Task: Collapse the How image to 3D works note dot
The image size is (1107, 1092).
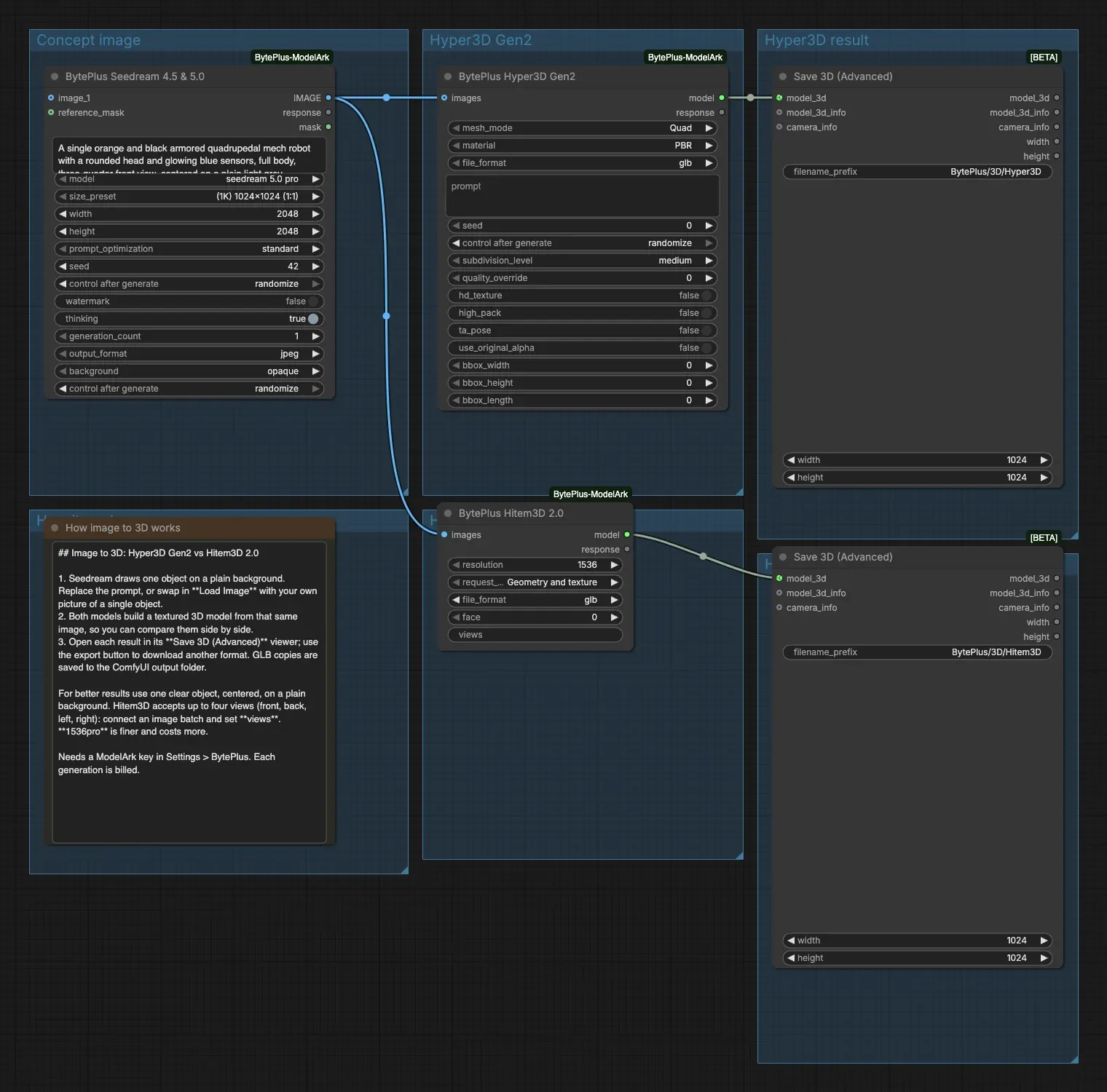Action: pyautogui.click(x=55, y=528)
